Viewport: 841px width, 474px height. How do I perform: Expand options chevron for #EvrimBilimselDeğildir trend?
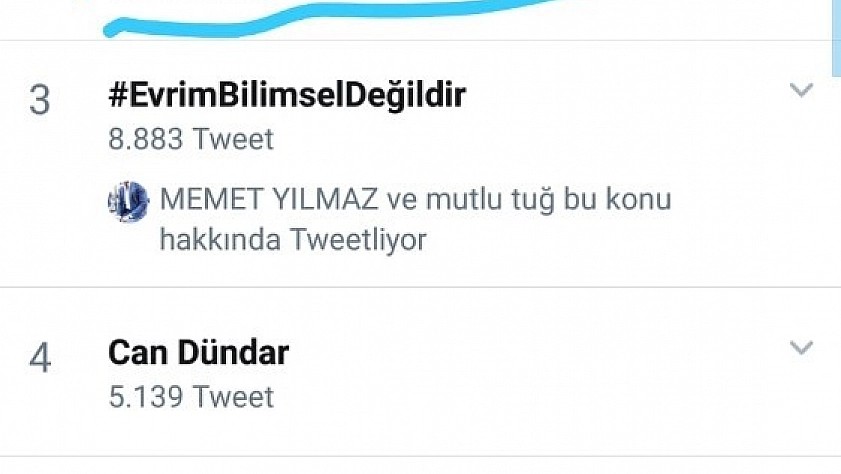801,90
